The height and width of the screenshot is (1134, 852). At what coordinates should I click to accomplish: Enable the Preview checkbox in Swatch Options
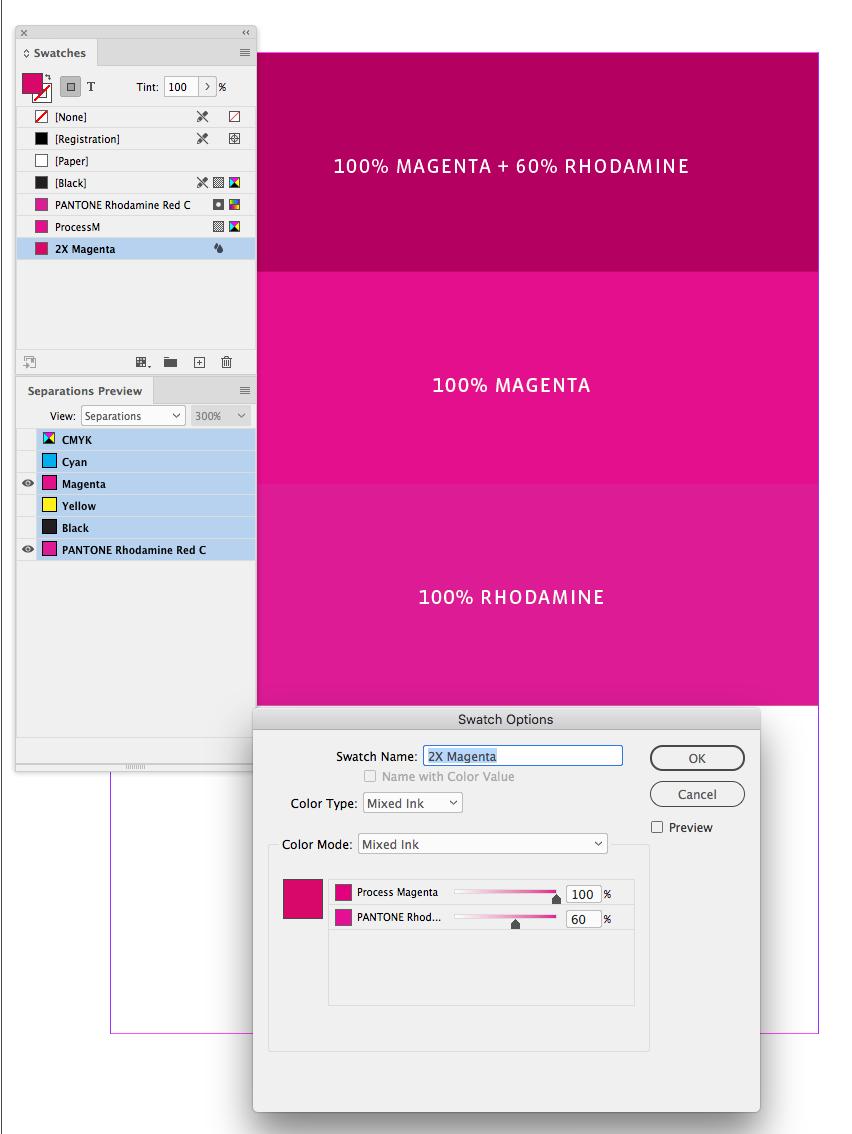click(657, 827)
